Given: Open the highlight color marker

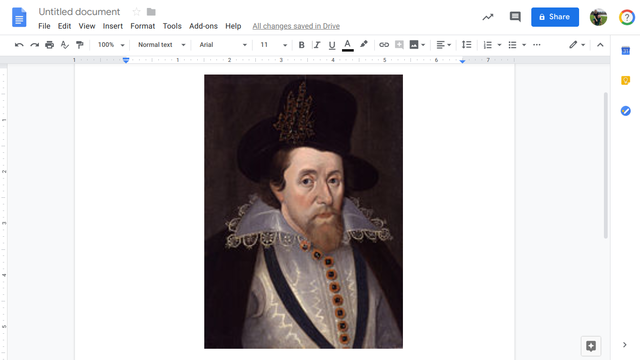Looking at the screenshot, I should [363, 44].
